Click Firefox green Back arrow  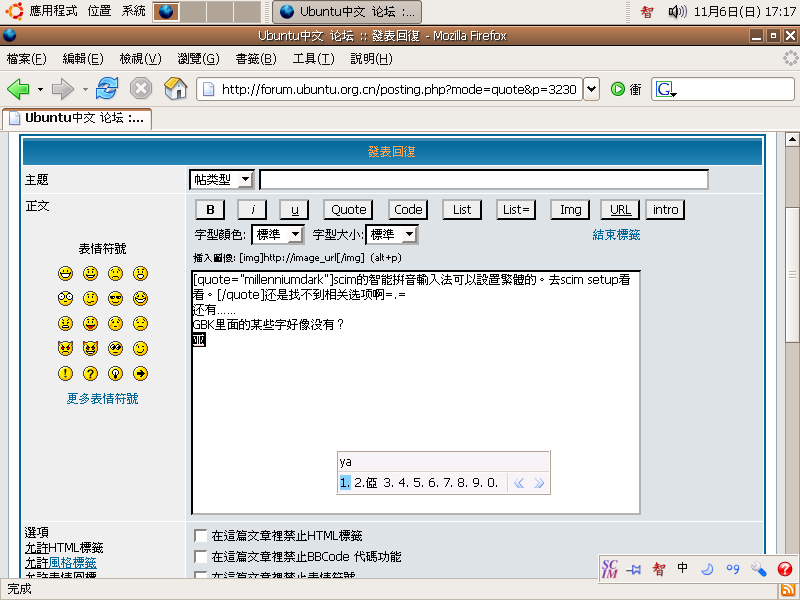click(18, 89)
